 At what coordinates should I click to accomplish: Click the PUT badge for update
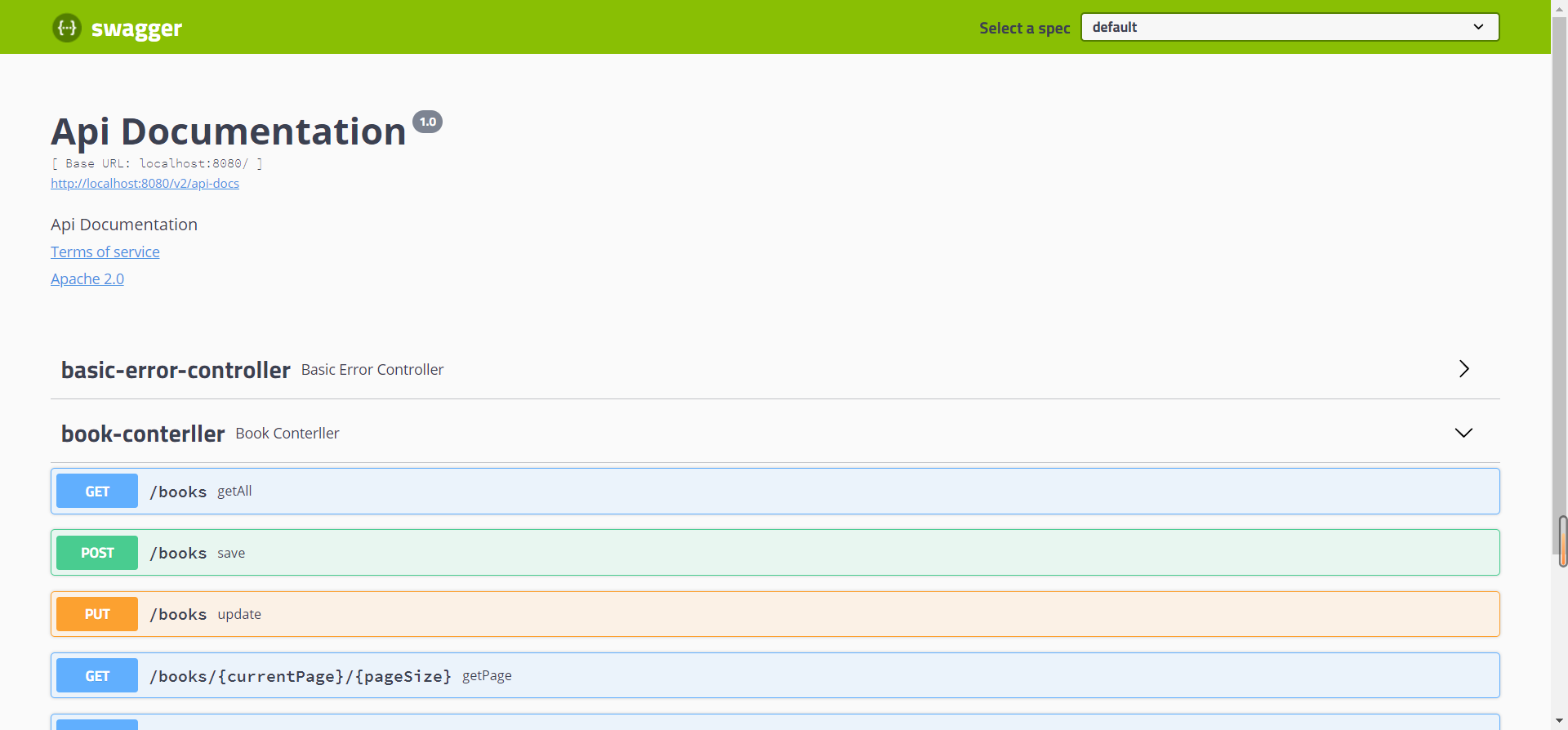(97, 614)
